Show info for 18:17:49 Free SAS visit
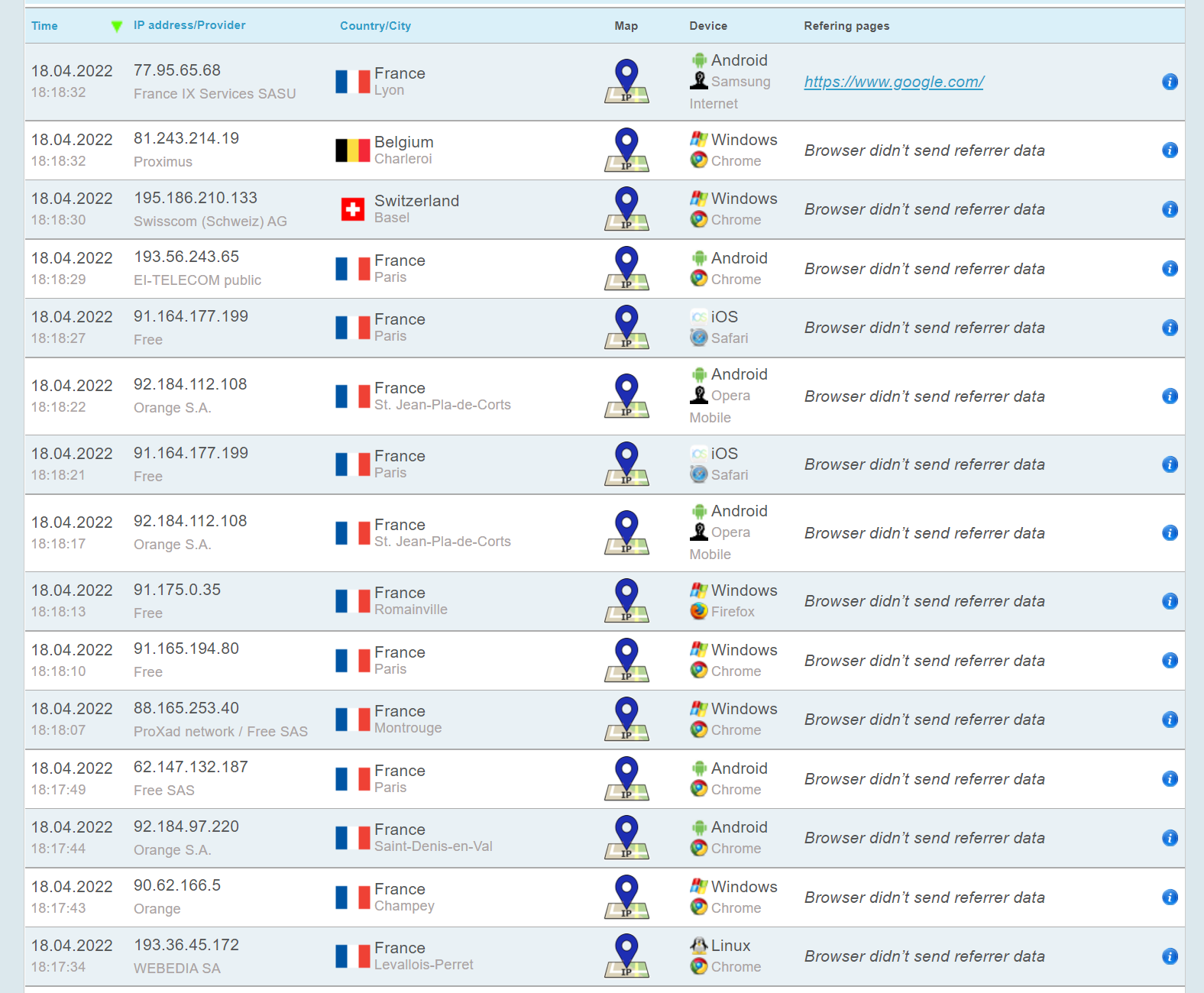This screenshot has height=993, width=1204. point(1170,779)
